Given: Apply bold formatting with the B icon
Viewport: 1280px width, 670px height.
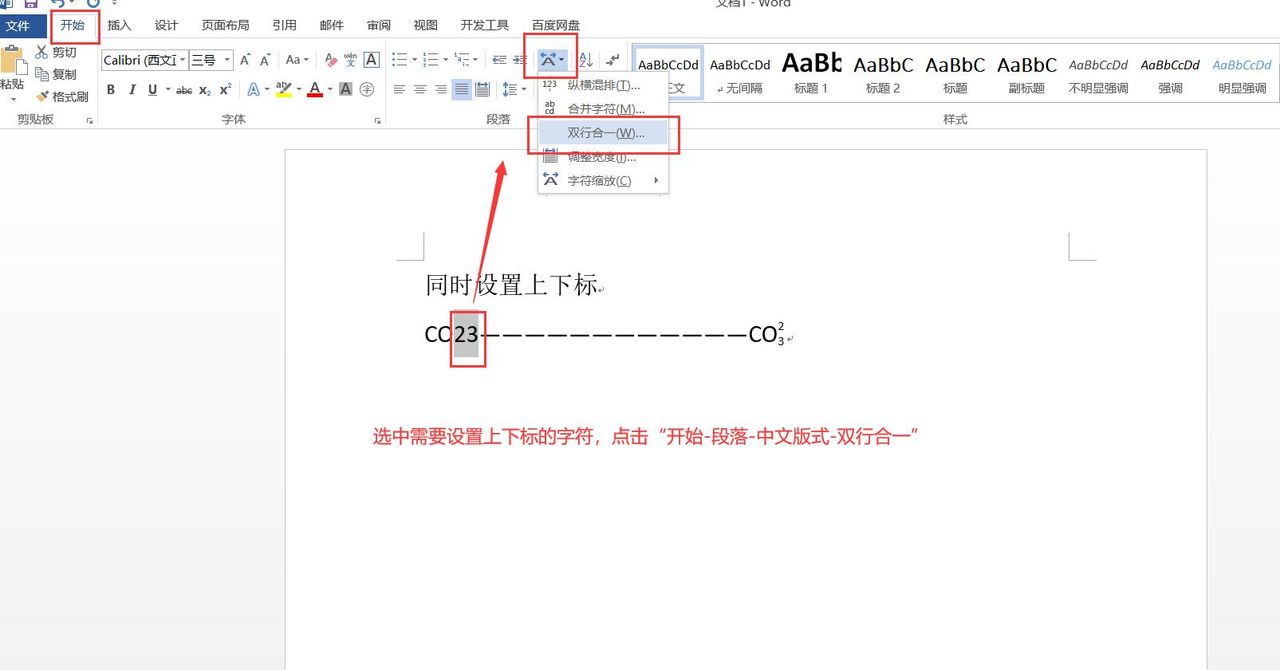Looking at the screenshot, I should 110,89.
